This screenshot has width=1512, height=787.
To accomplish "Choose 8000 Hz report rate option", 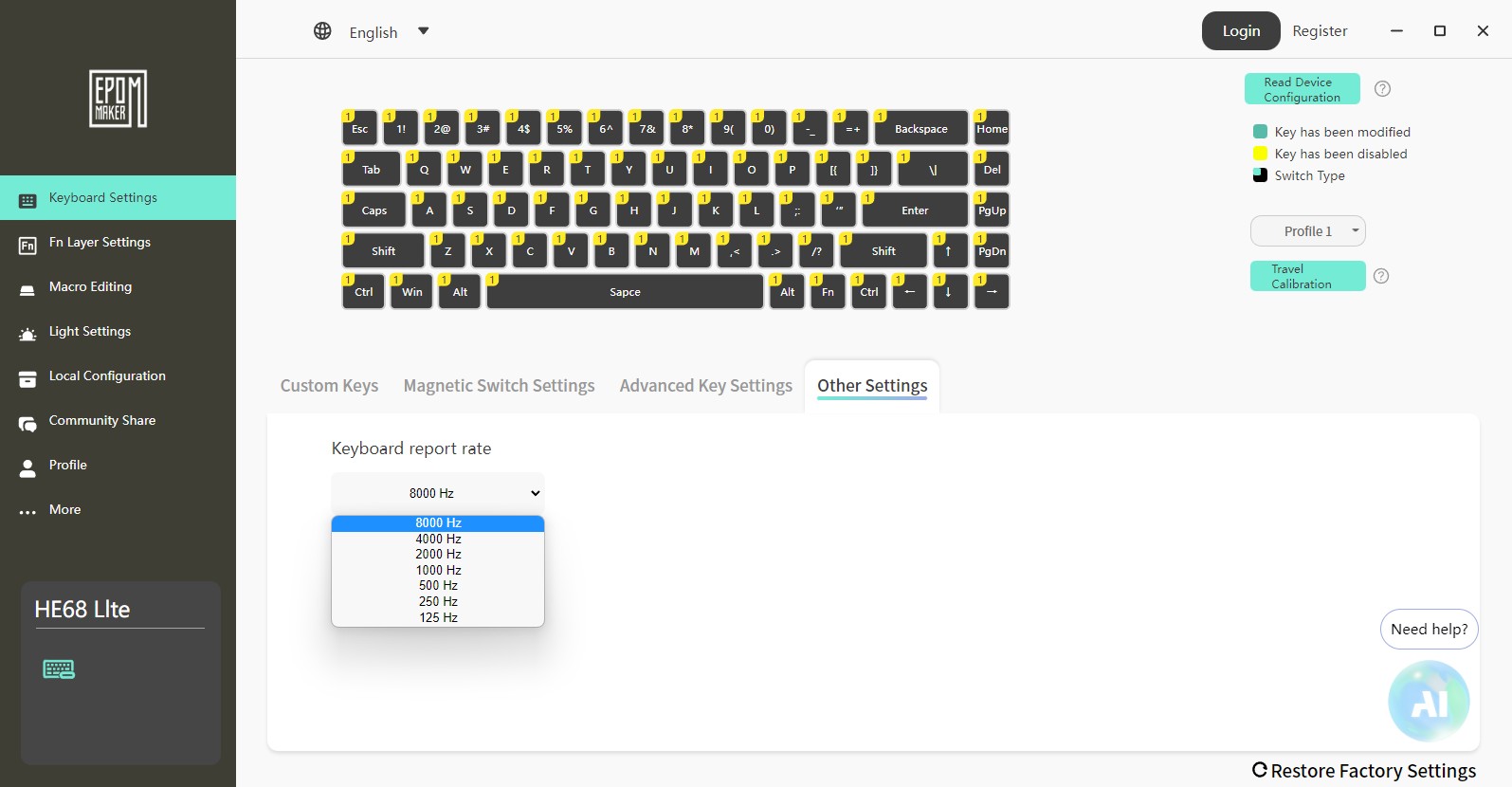I will click(438, 523).
